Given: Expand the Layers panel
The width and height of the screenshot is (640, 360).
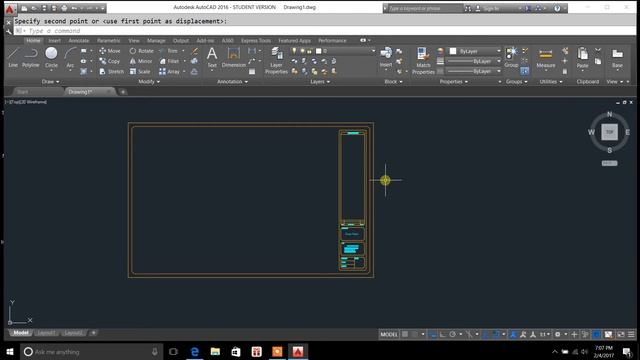Looking at the screenshot, I should pyautogui.click(x=320, y=82).
